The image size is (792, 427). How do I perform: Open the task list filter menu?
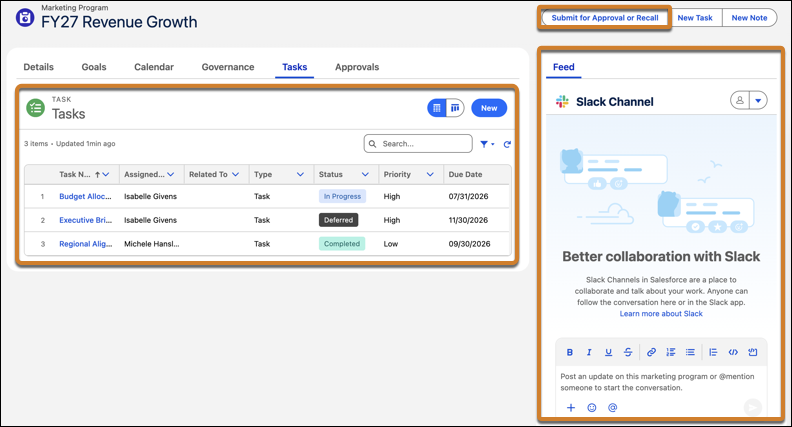click(487, 144)
